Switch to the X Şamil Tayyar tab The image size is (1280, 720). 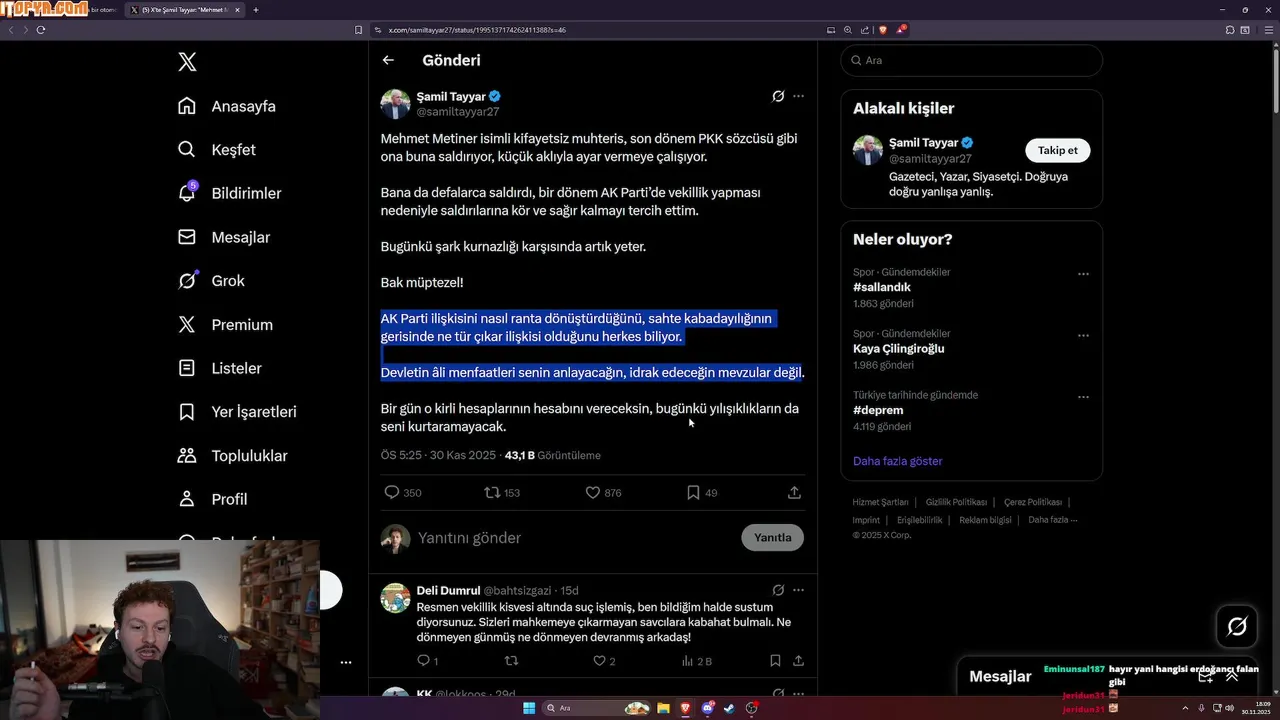pos(186,10)
